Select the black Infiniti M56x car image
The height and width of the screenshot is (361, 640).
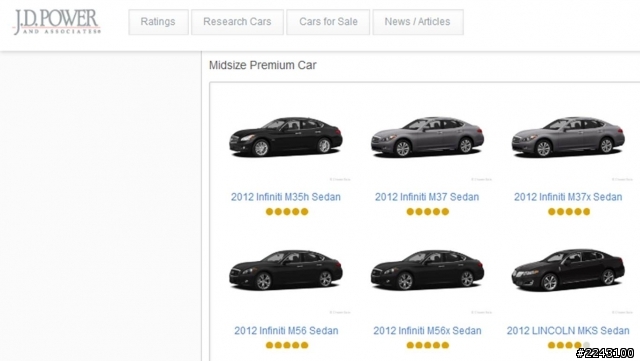pos(427,270)
